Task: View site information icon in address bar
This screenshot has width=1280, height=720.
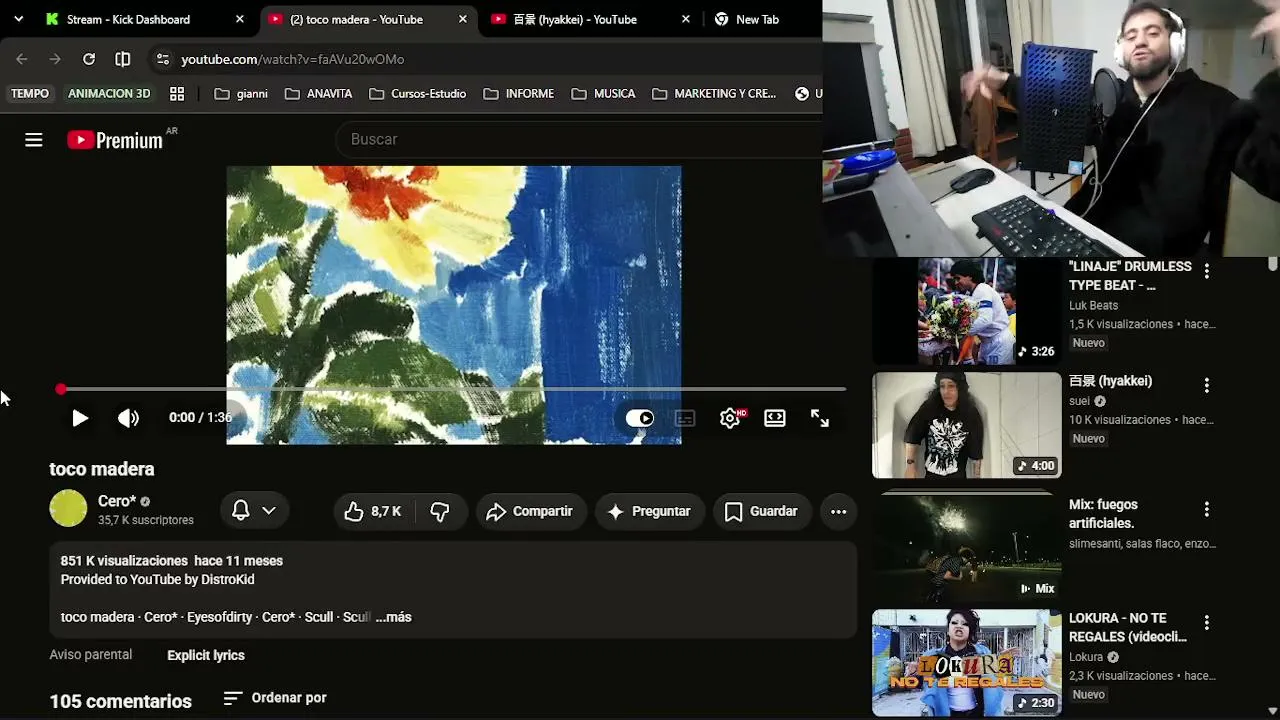Action: pyautogui.click(x=163, y=59)
